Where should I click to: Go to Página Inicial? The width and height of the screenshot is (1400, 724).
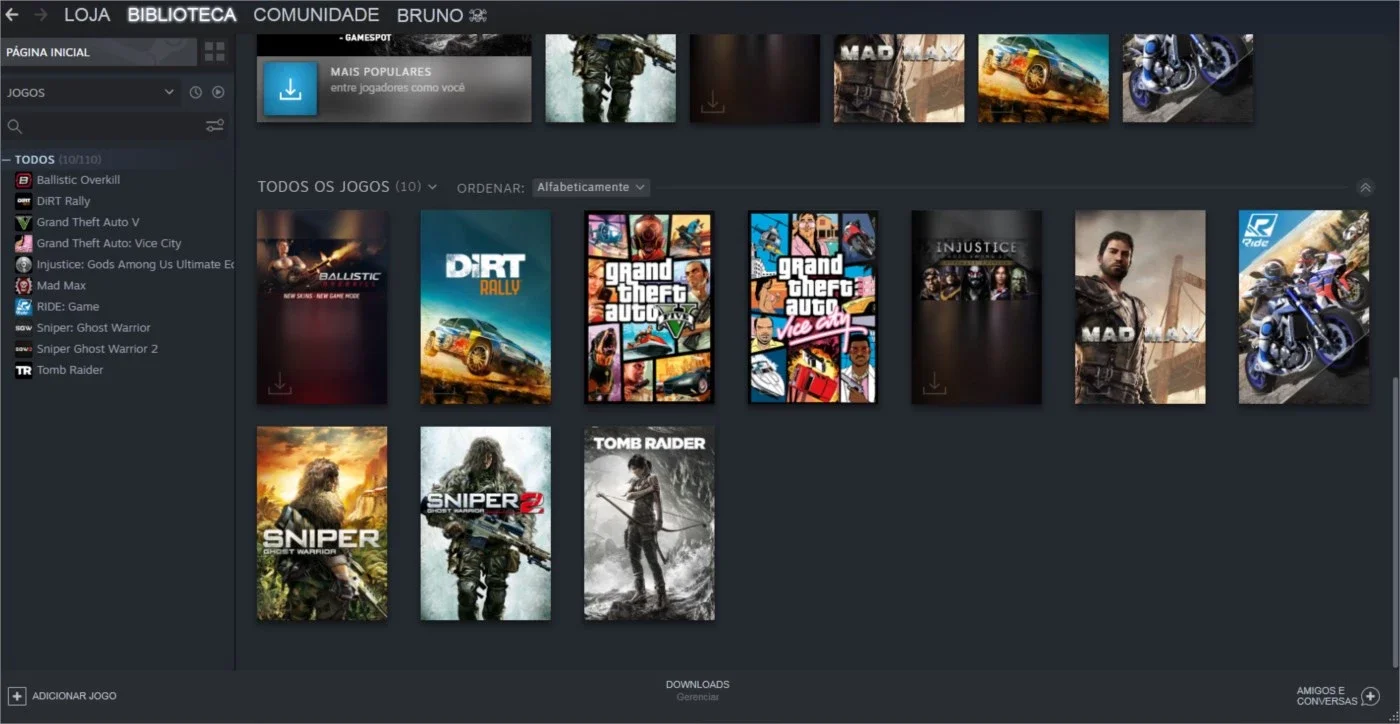click(98, 52)
